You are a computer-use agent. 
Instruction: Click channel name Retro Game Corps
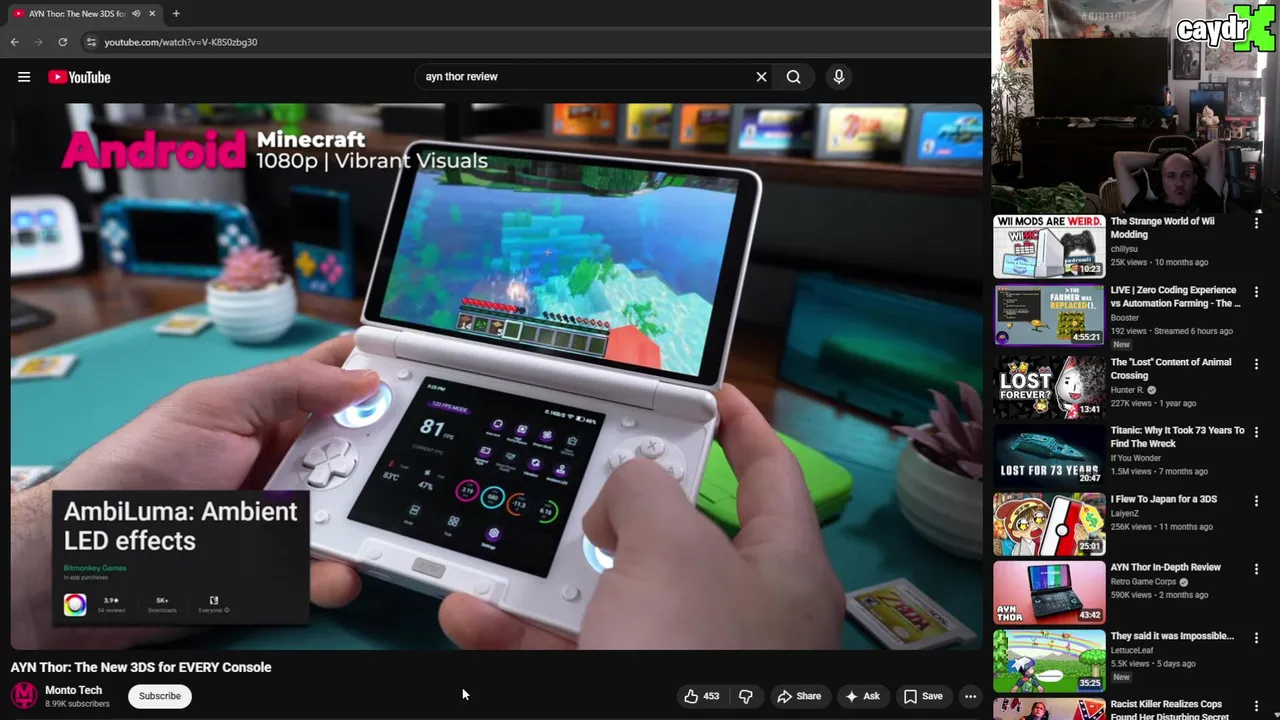[1143, 581]
